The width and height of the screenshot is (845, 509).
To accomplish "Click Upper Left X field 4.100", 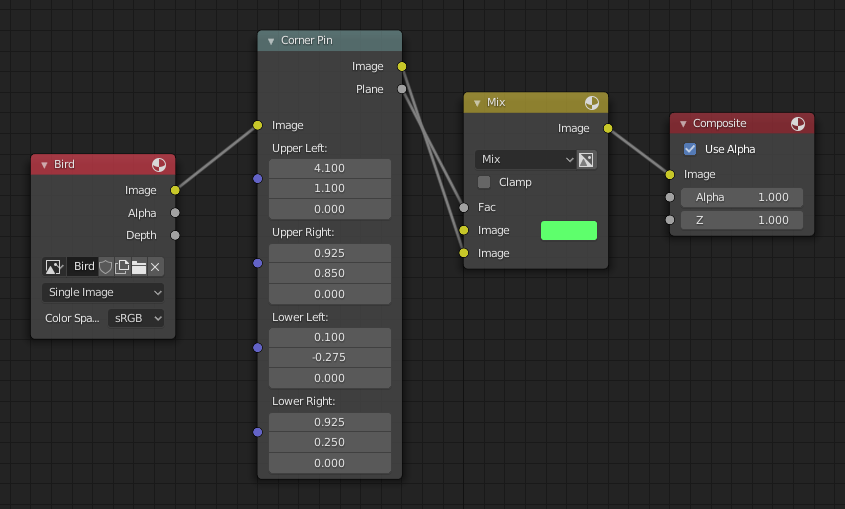I will [330, 168].
